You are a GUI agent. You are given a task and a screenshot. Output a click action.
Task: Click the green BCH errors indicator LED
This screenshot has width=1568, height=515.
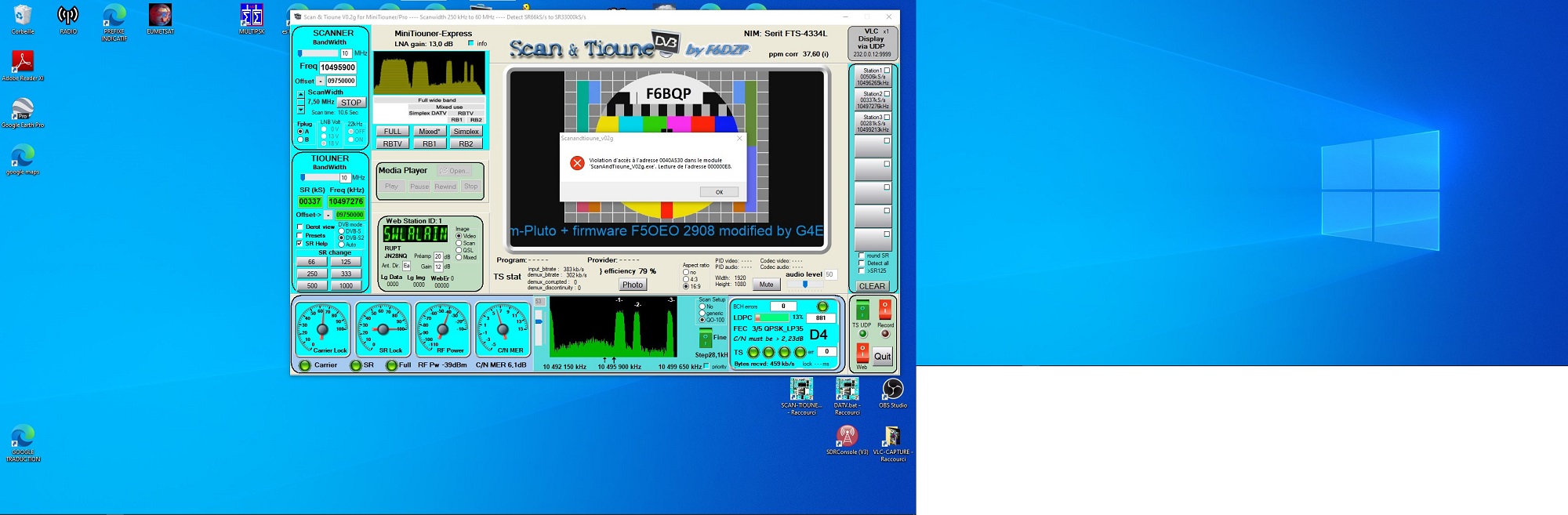822,306
